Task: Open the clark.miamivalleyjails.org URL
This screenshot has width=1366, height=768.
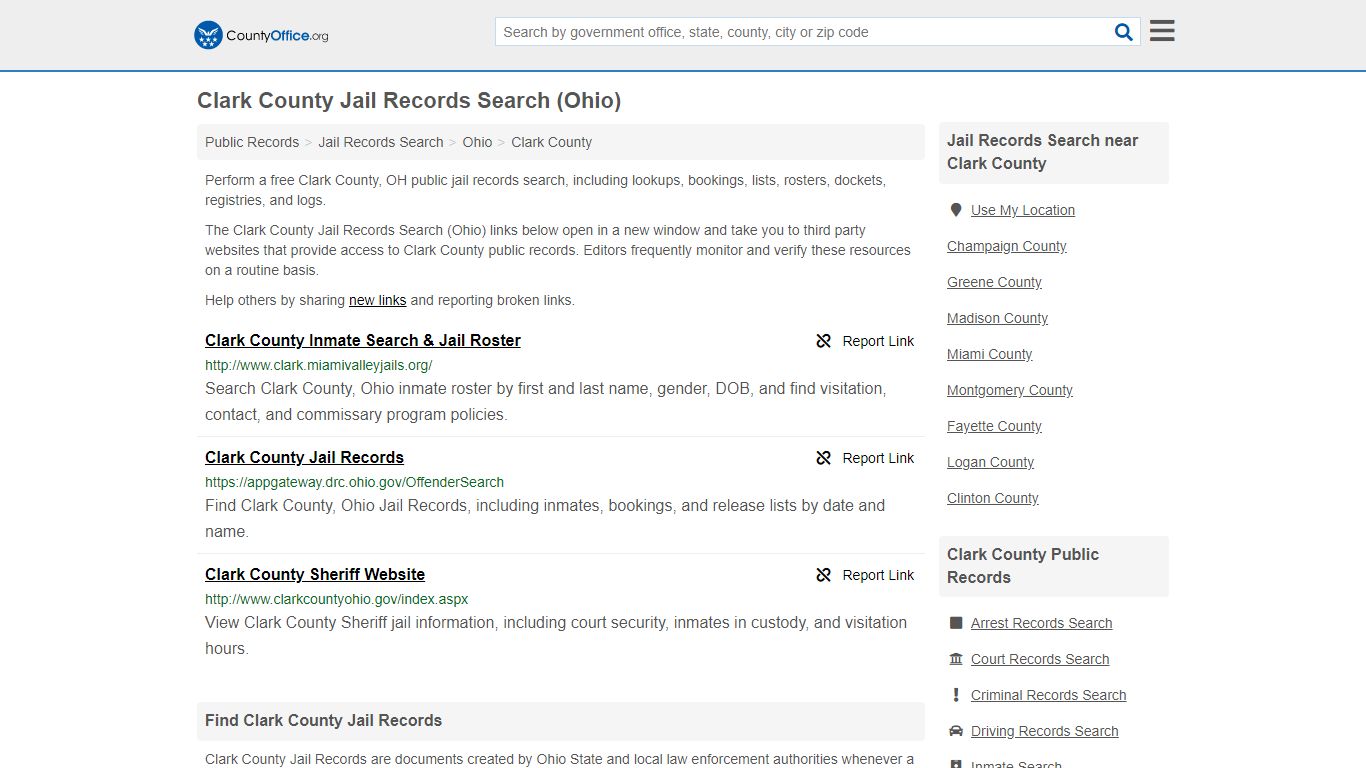Action: coord(319,365)
